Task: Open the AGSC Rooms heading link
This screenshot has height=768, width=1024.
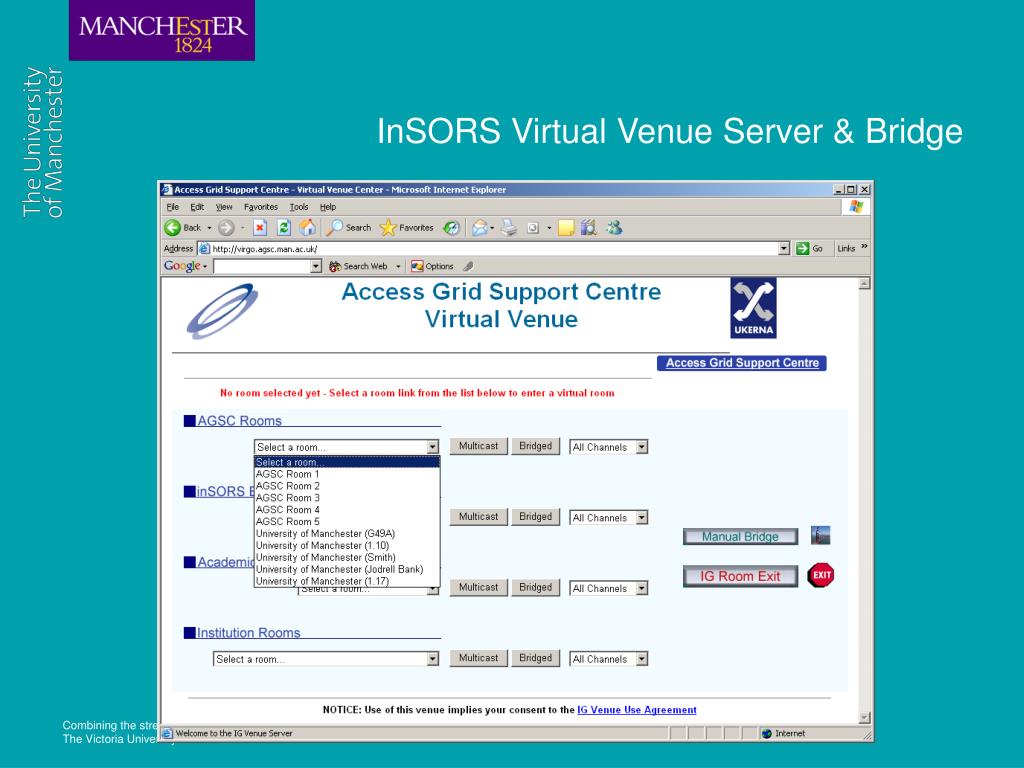Action: coord(239,421)
